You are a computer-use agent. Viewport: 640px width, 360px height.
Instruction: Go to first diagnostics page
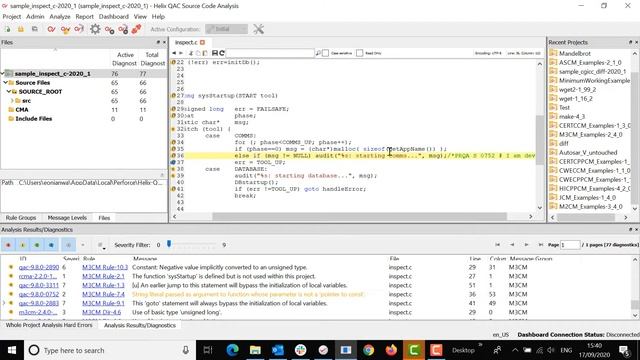[x=497, y=245]
